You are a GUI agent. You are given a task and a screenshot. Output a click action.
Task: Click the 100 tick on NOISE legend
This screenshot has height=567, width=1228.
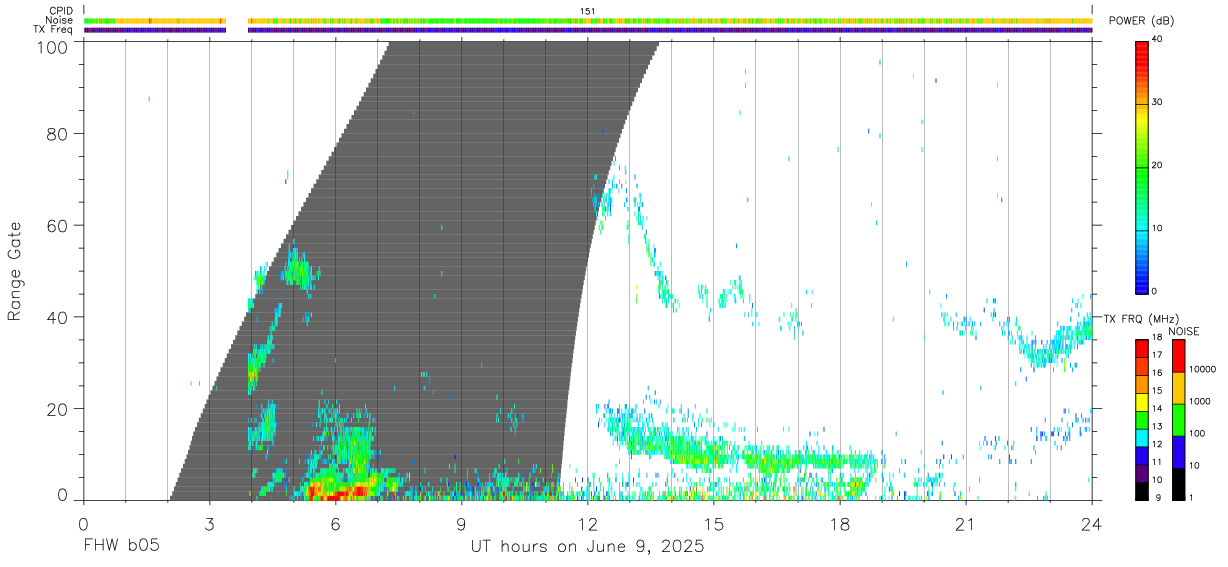pyautogui.click(x=1199, y=433)
